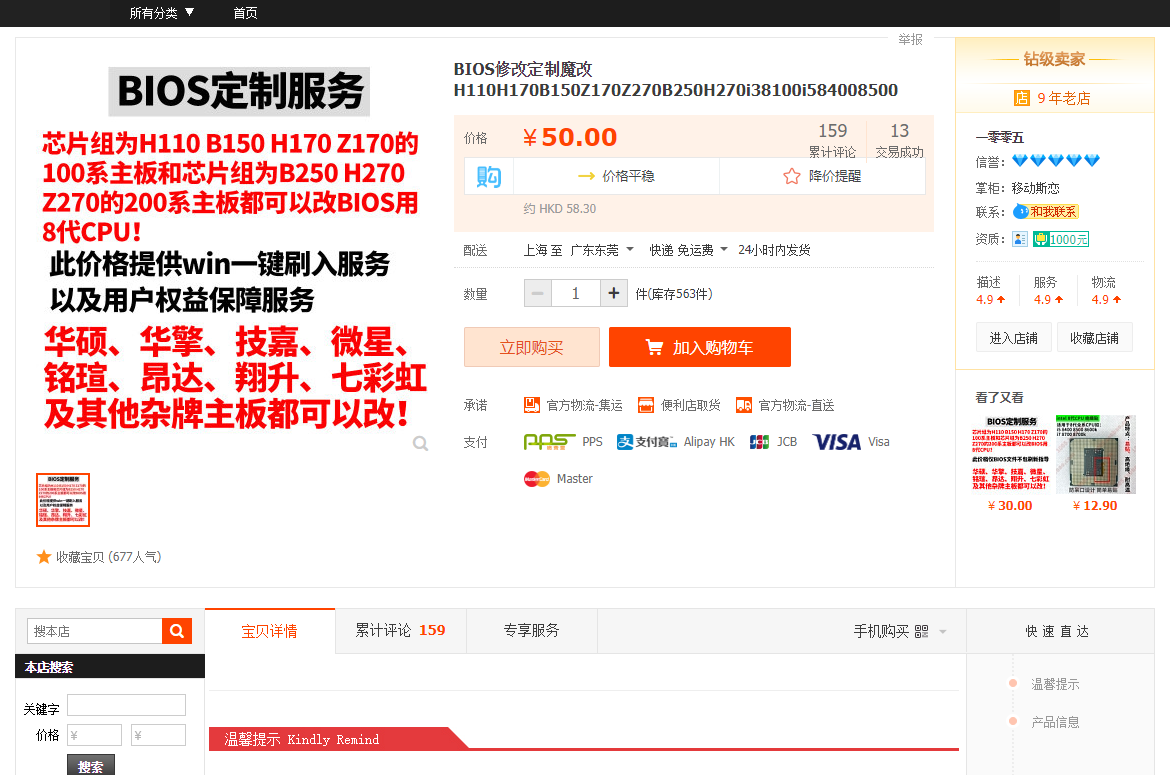Image resolution: width=1170 pixels, height=775 pixels.
Task: Click the maximum price input field
Action: [158, 735]
